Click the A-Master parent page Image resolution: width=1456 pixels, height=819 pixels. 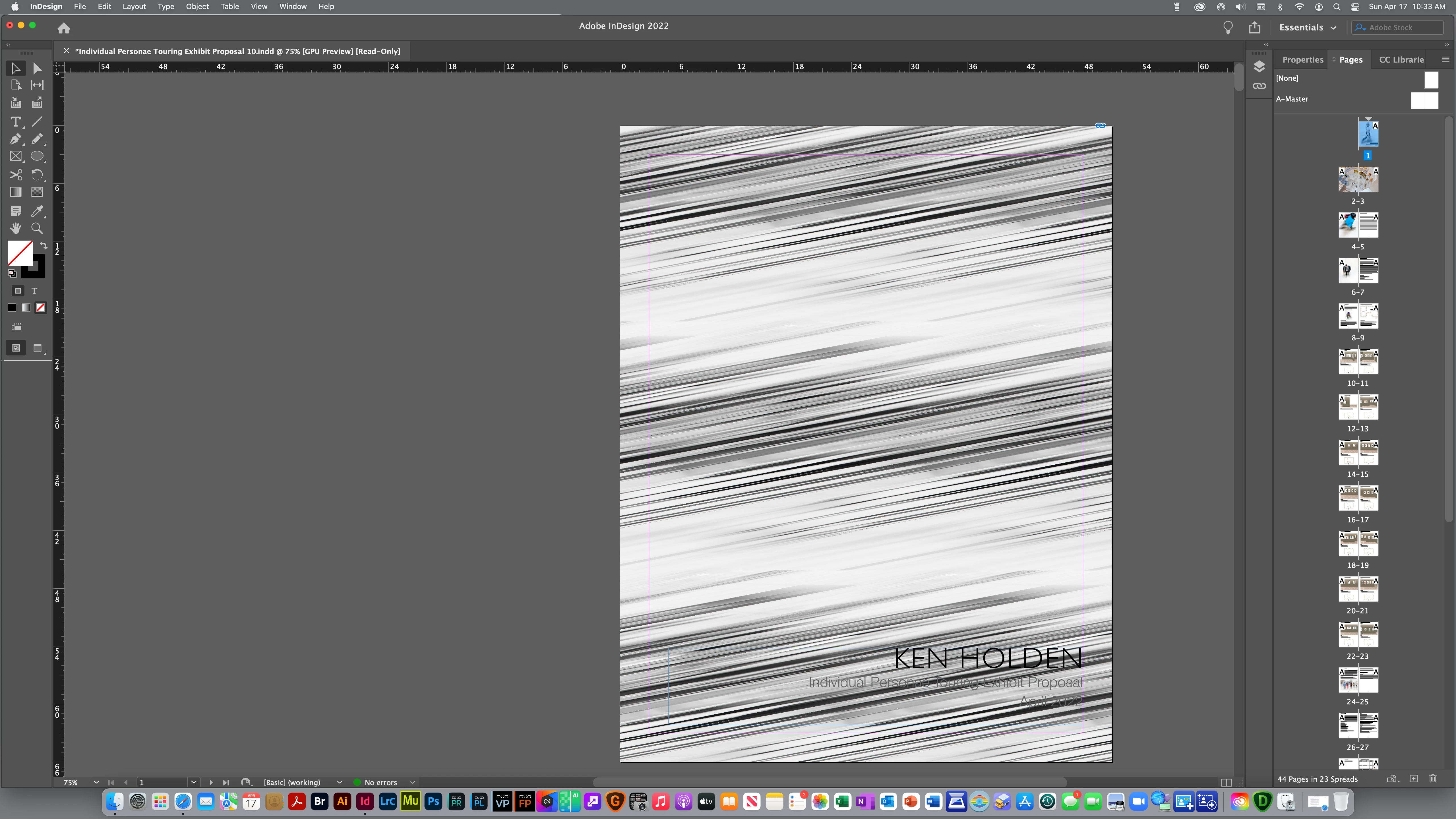coord(1292,99)
